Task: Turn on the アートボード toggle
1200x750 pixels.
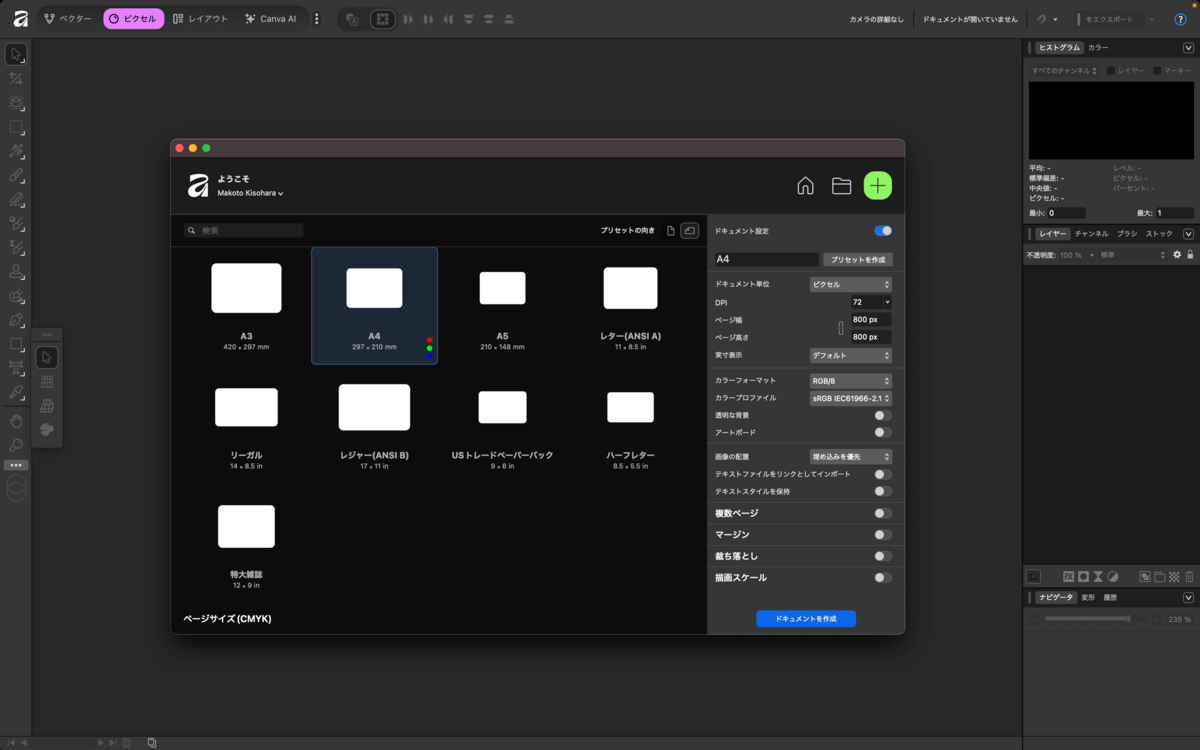Action: click(882, 432)
